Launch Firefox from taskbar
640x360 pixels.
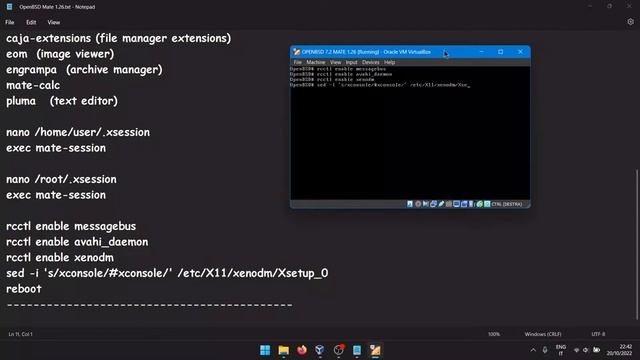[302, 350]
